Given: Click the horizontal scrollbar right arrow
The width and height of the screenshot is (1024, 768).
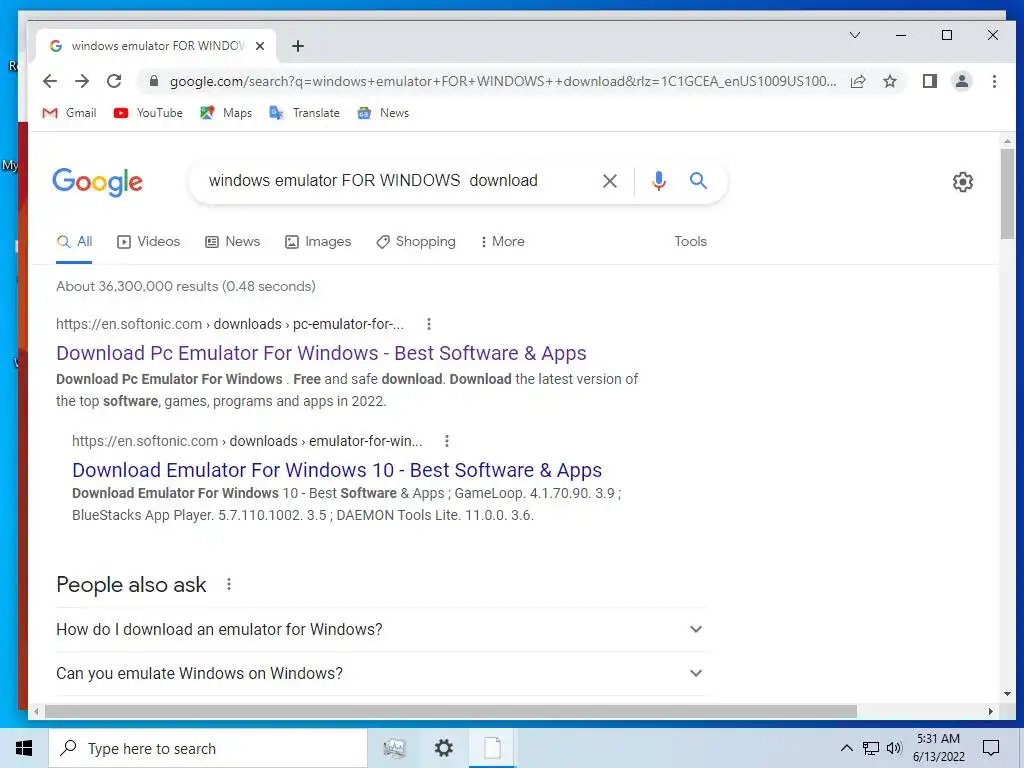Looking at the screenshot, I should (991, 711).
